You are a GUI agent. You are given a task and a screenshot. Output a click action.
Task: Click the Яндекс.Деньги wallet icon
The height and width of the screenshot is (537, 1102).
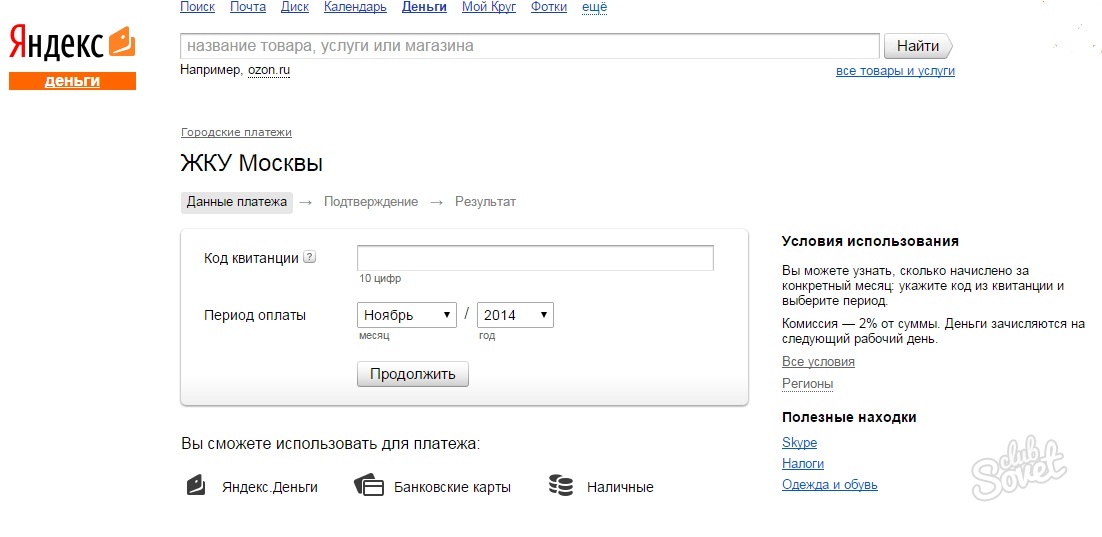pyautogui.click(x=196, y=485)
